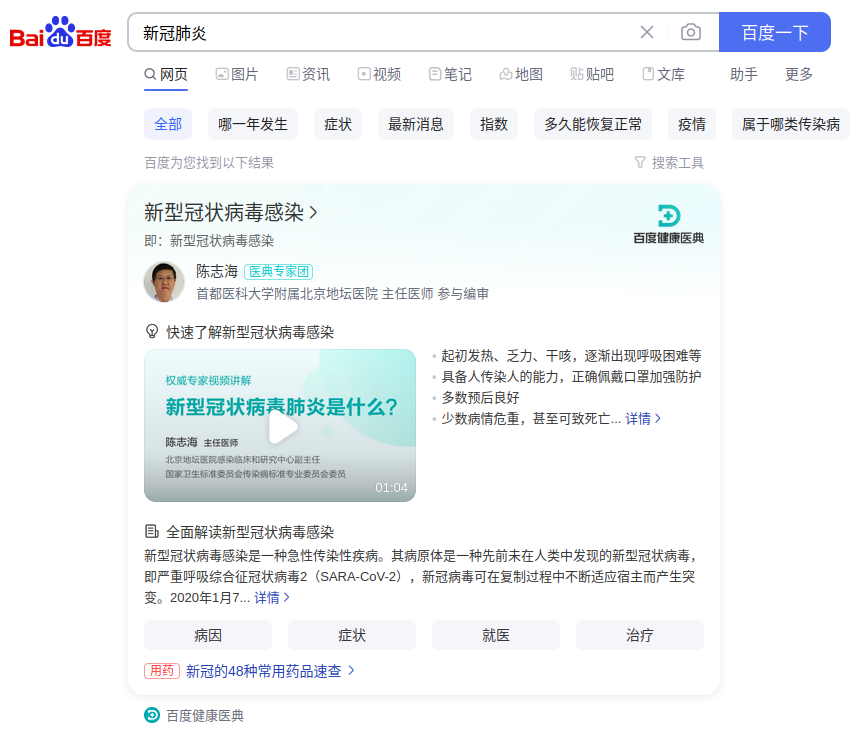Click the 百度健康医典 logo in card
Viewport: 856px width, 734px height.
pos(668,224)
